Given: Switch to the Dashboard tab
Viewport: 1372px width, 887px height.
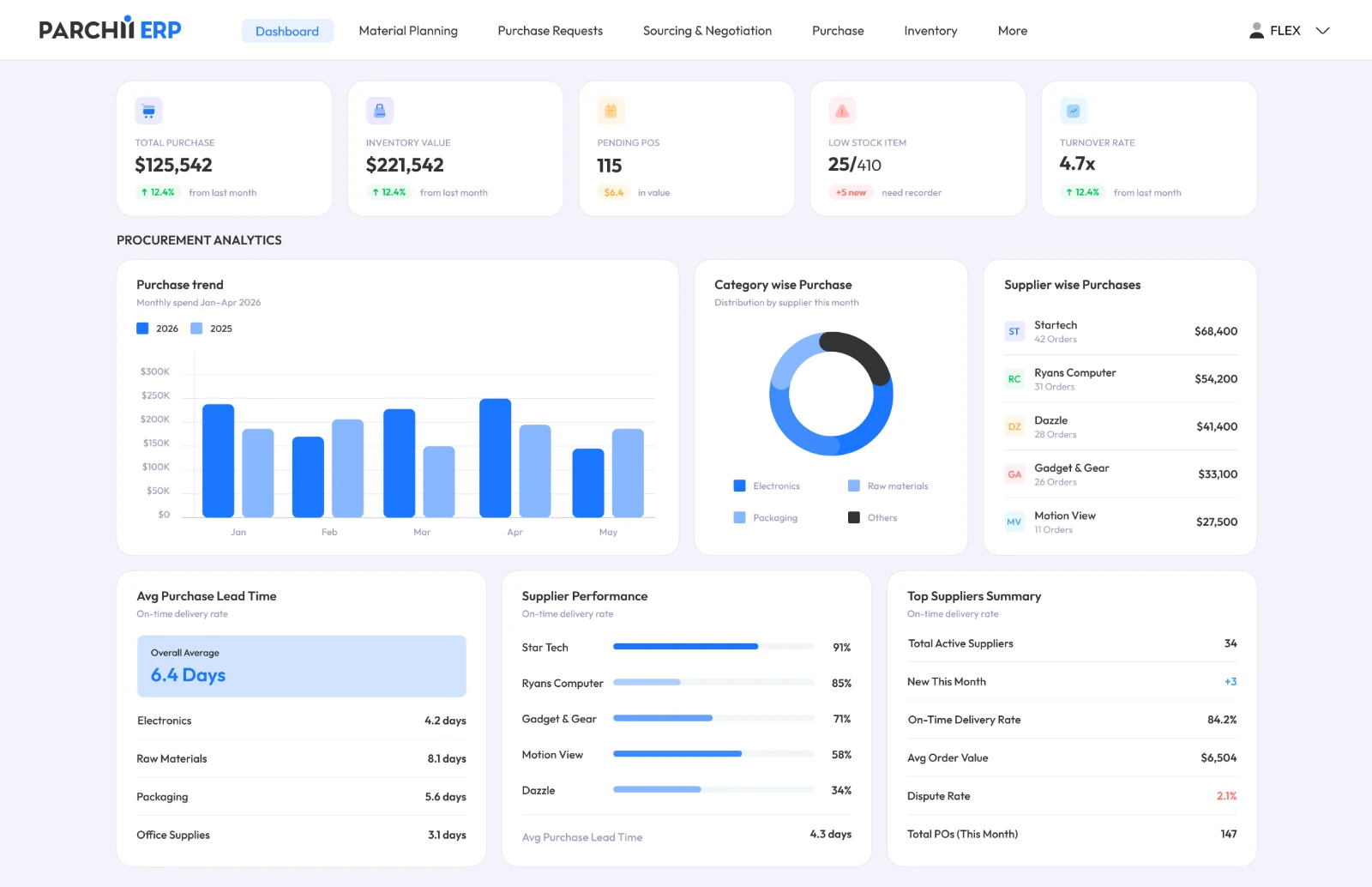Looking at the screenshot, I should (287, 31).
